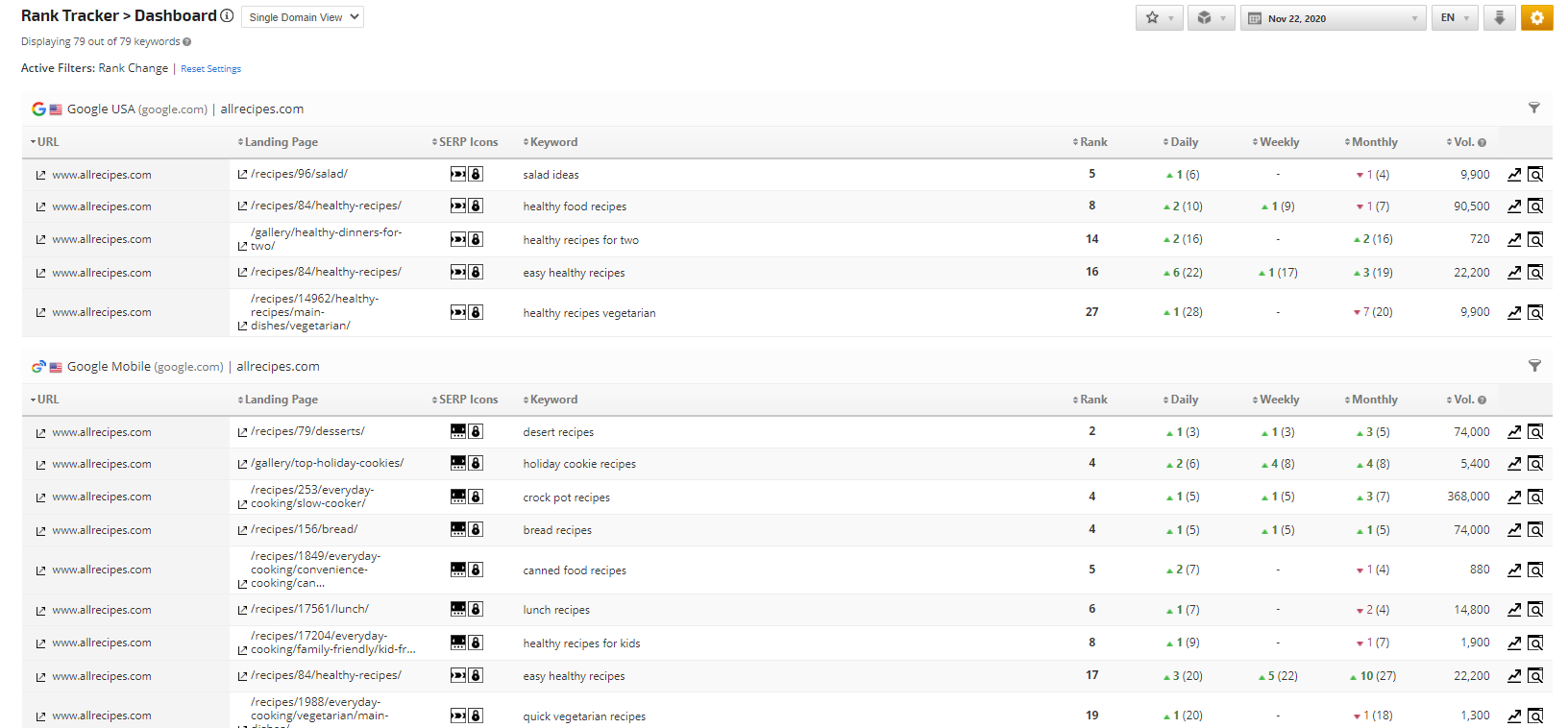Click the filter funnel for Google Mobile

pyautogui.click(x=1533, y=365)
